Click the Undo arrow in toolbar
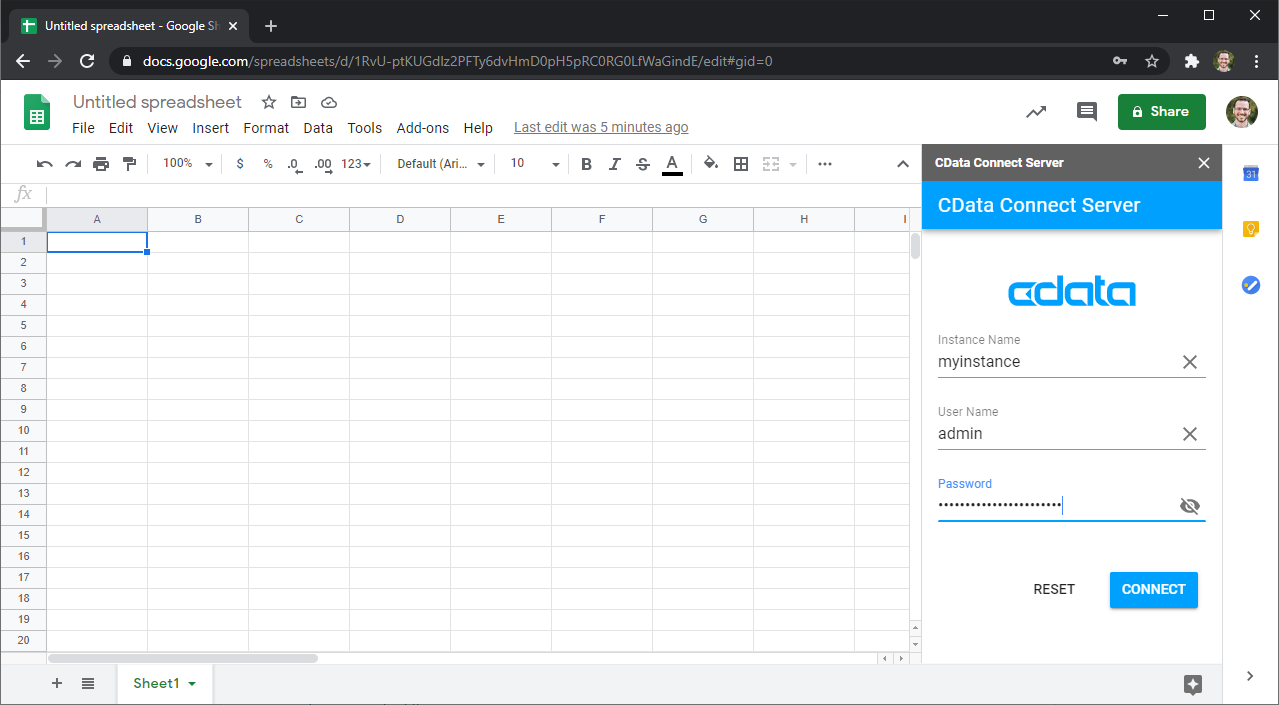 [44, 164]
